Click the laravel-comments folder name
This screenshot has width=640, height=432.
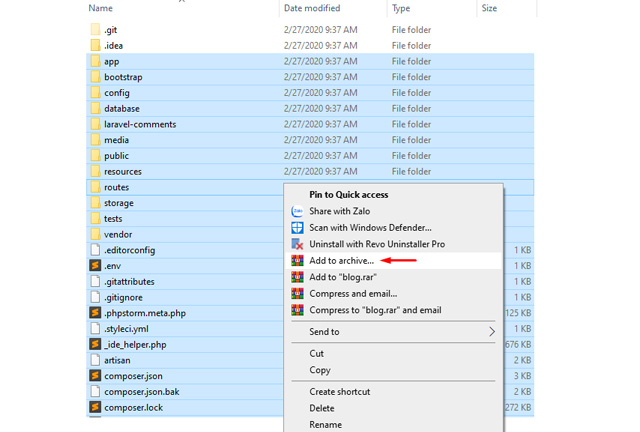pos(140,124)
